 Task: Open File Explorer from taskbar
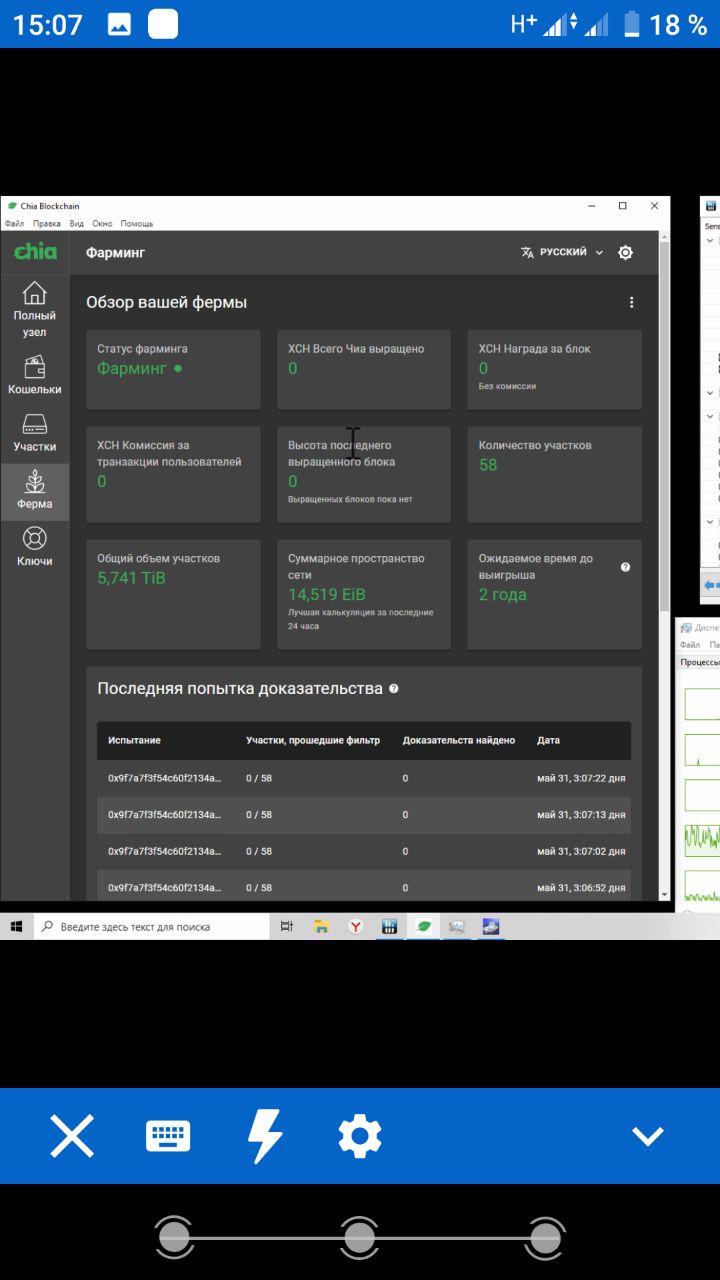coord(321,927)
